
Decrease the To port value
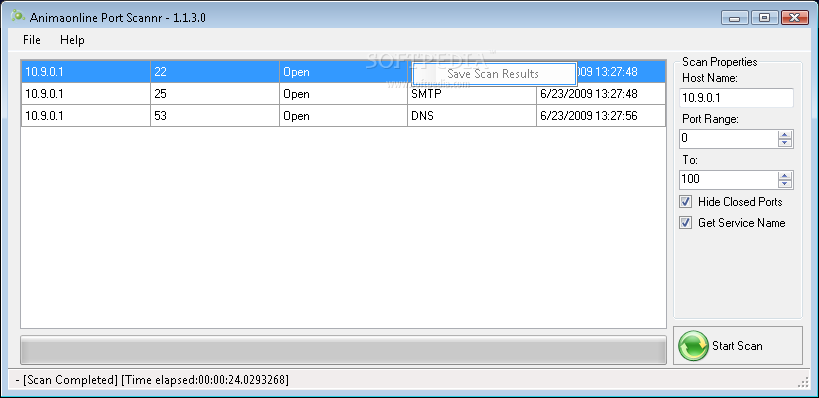click(x=785, y=183)
